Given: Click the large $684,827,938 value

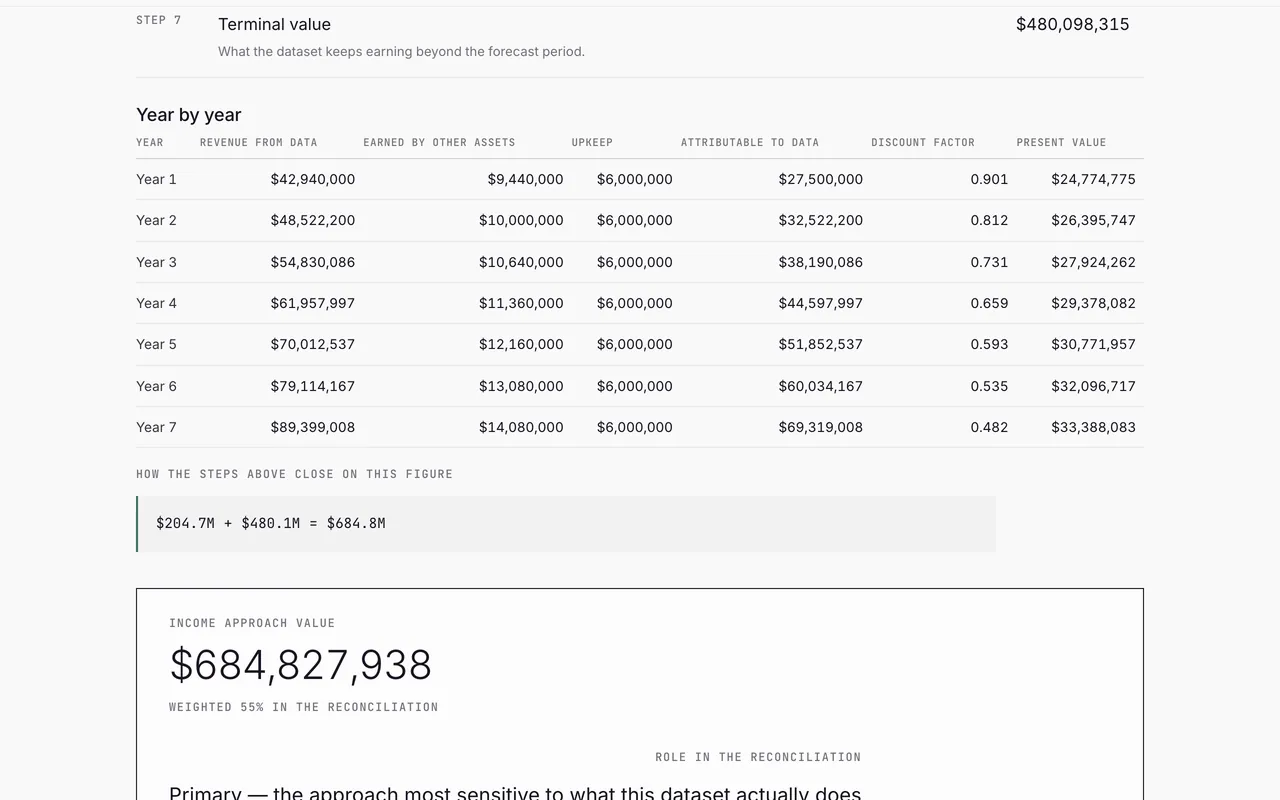Looking at the screenshot, I should 300,665.
